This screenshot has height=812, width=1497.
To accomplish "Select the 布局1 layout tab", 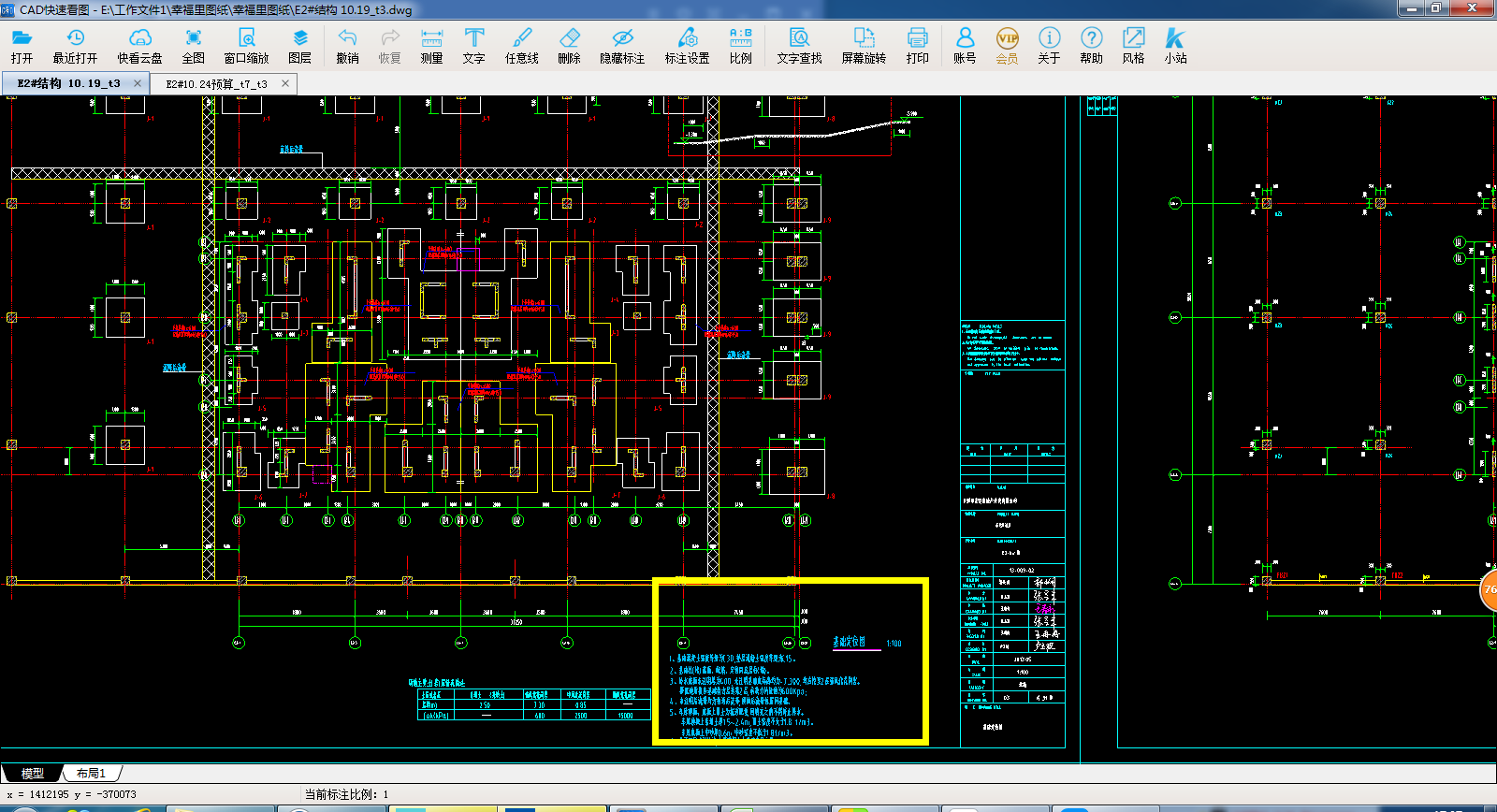I will pyautogui.click(x=91, y=773).
